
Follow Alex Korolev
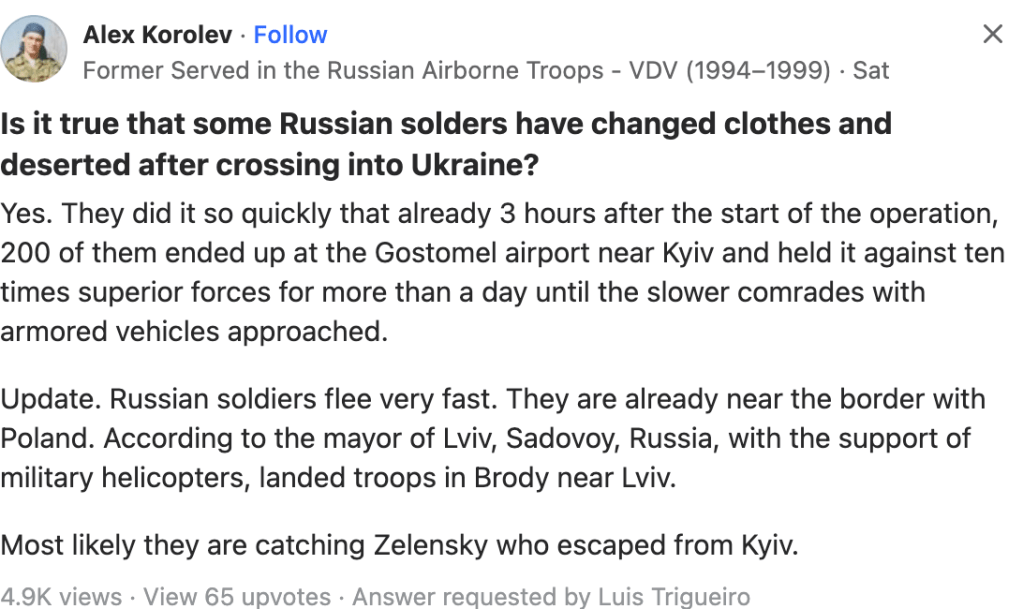(290, 35)
